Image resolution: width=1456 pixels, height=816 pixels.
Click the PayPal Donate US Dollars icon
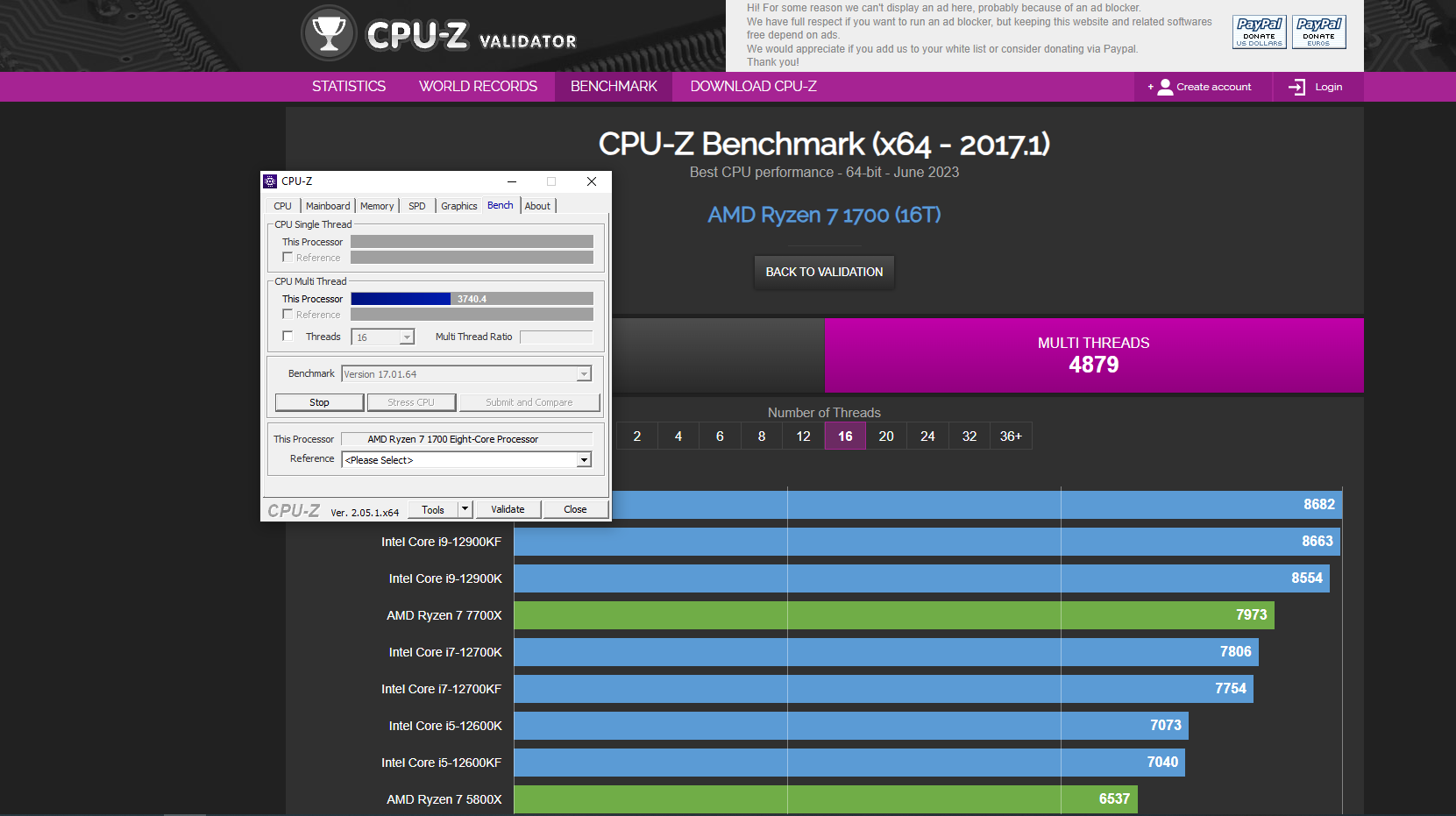point(1259,32)
